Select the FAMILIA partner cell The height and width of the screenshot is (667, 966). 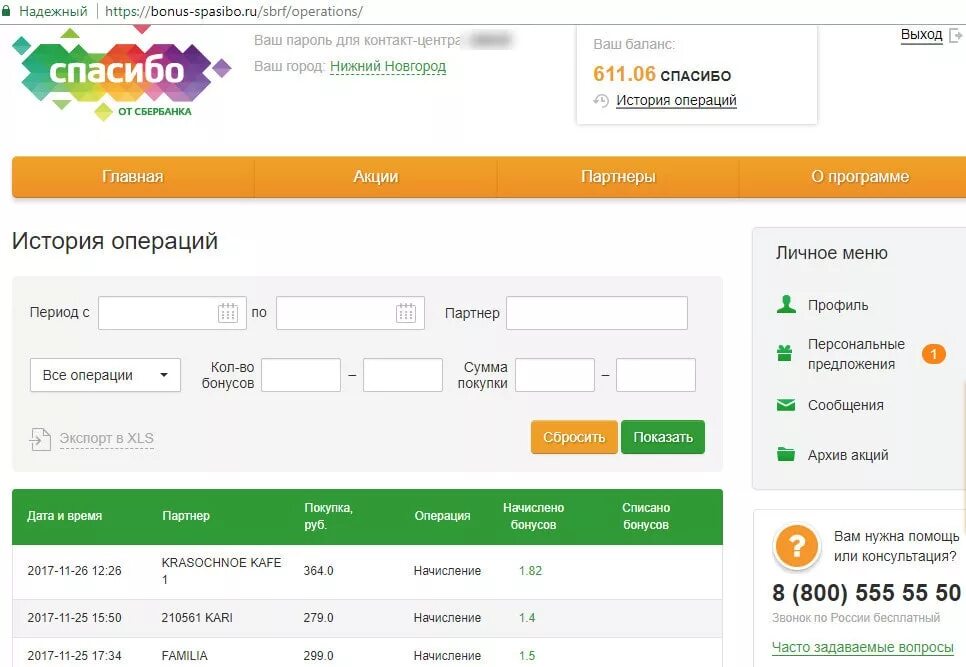184,656
